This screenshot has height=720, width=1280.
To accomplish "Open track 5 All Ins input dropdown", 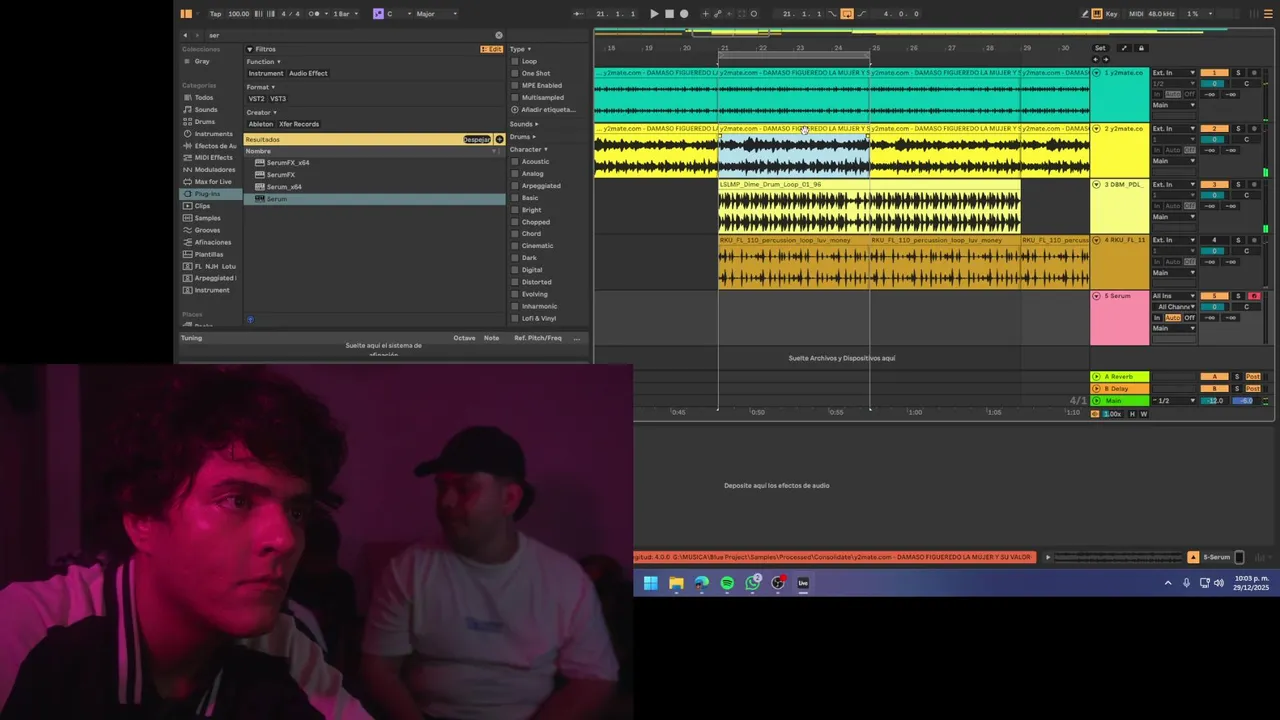I will pyautogui.click(x=1173, y=296).
